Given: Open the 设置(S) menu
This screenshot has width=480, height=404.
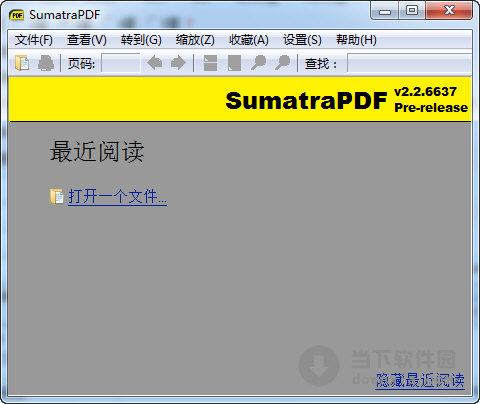Looking at the screenshot, I should tap(302, 40).
